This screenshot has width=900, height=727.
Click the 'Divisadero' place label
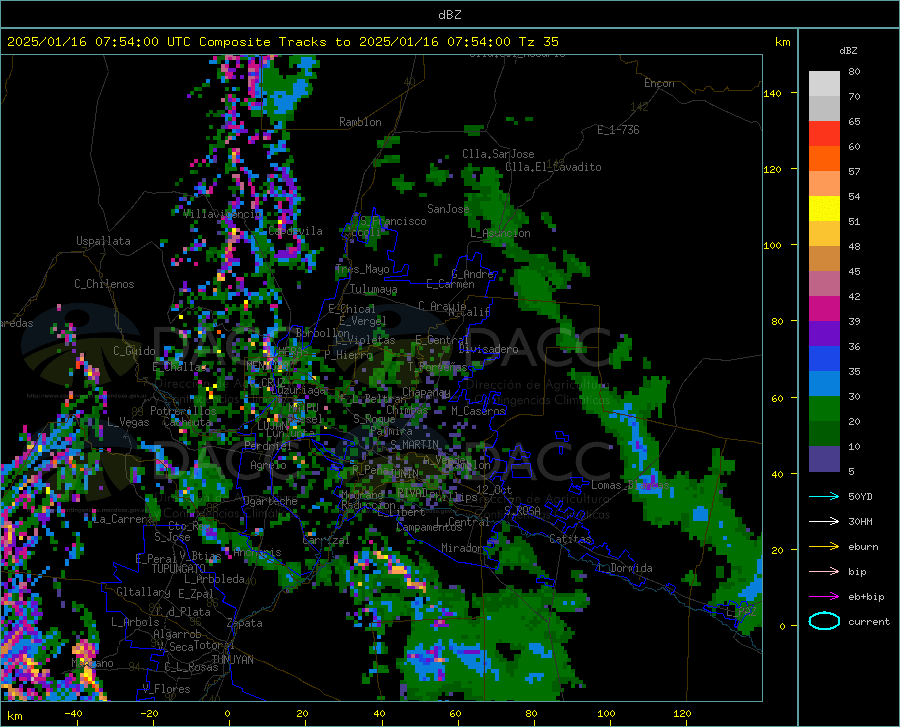488,349
